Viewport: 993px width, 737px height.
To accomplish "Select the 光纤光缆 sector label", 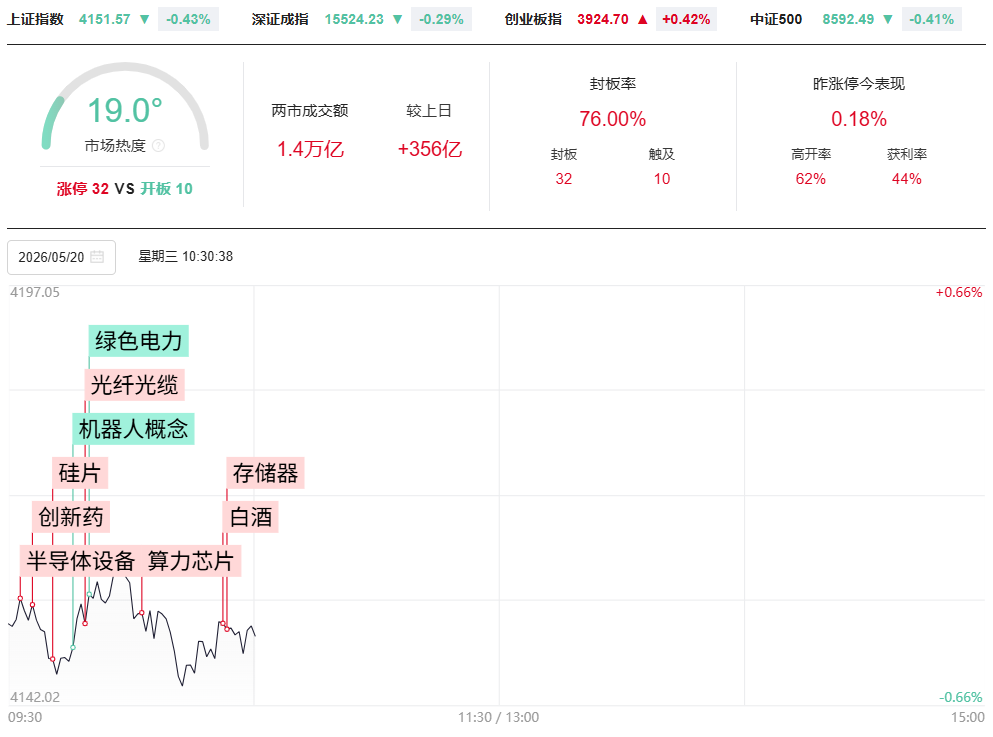I will click(x=134, y=385).
